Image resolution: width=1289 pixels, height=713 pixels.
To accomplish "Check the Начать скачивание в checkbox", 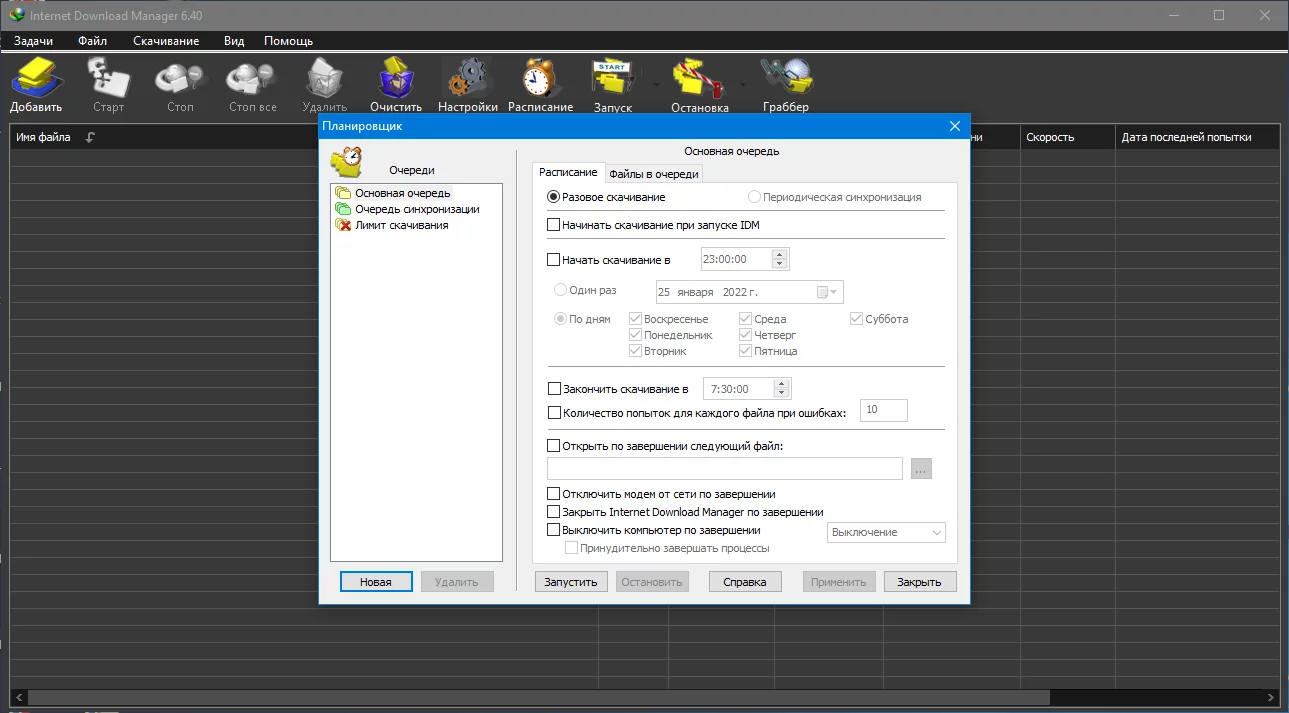I will coord(554,260).
